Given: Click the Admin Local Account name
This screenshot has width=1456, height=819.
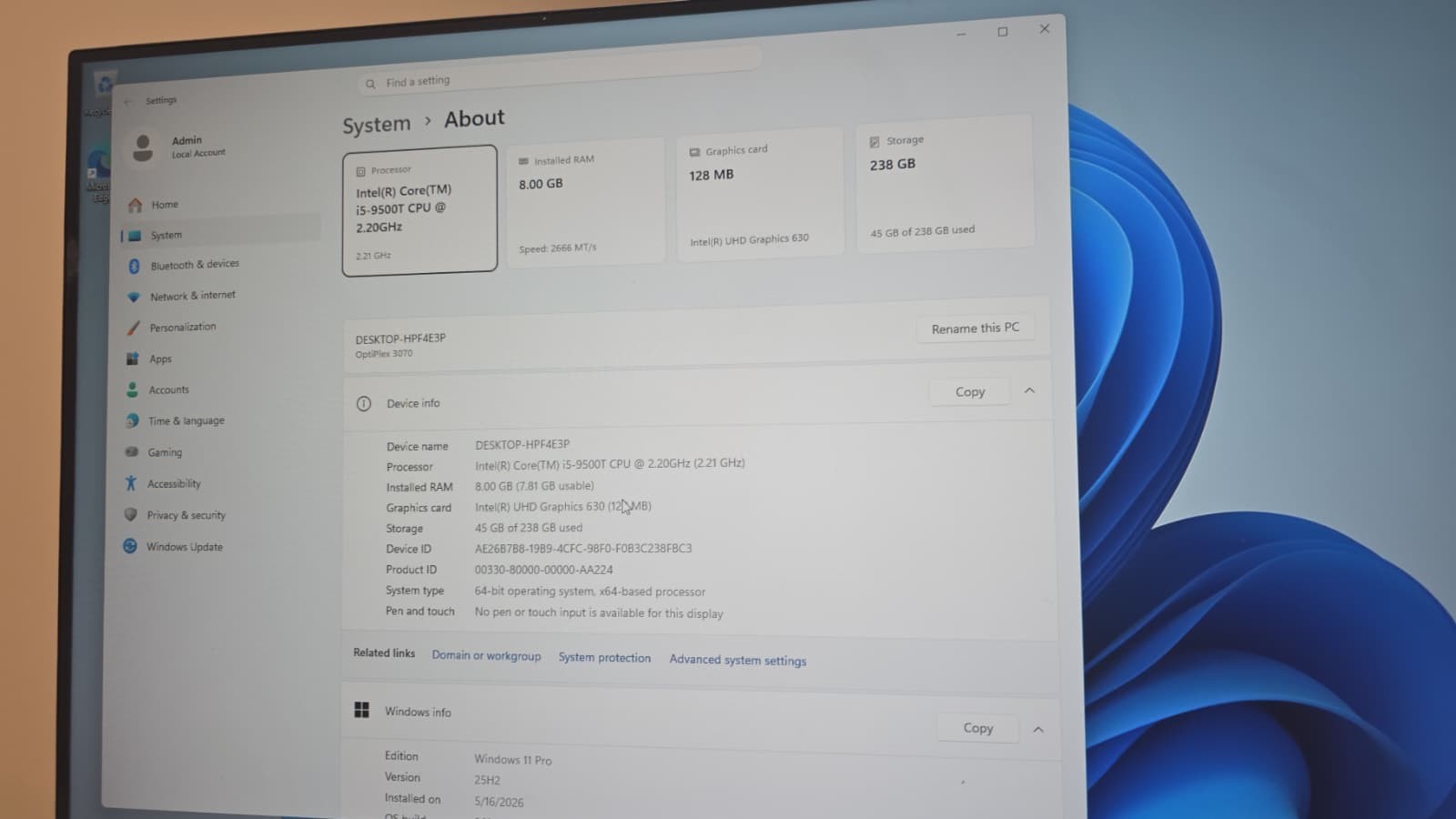Looking at the screenshot, I should pyautogui.click(x=197, y=146).
